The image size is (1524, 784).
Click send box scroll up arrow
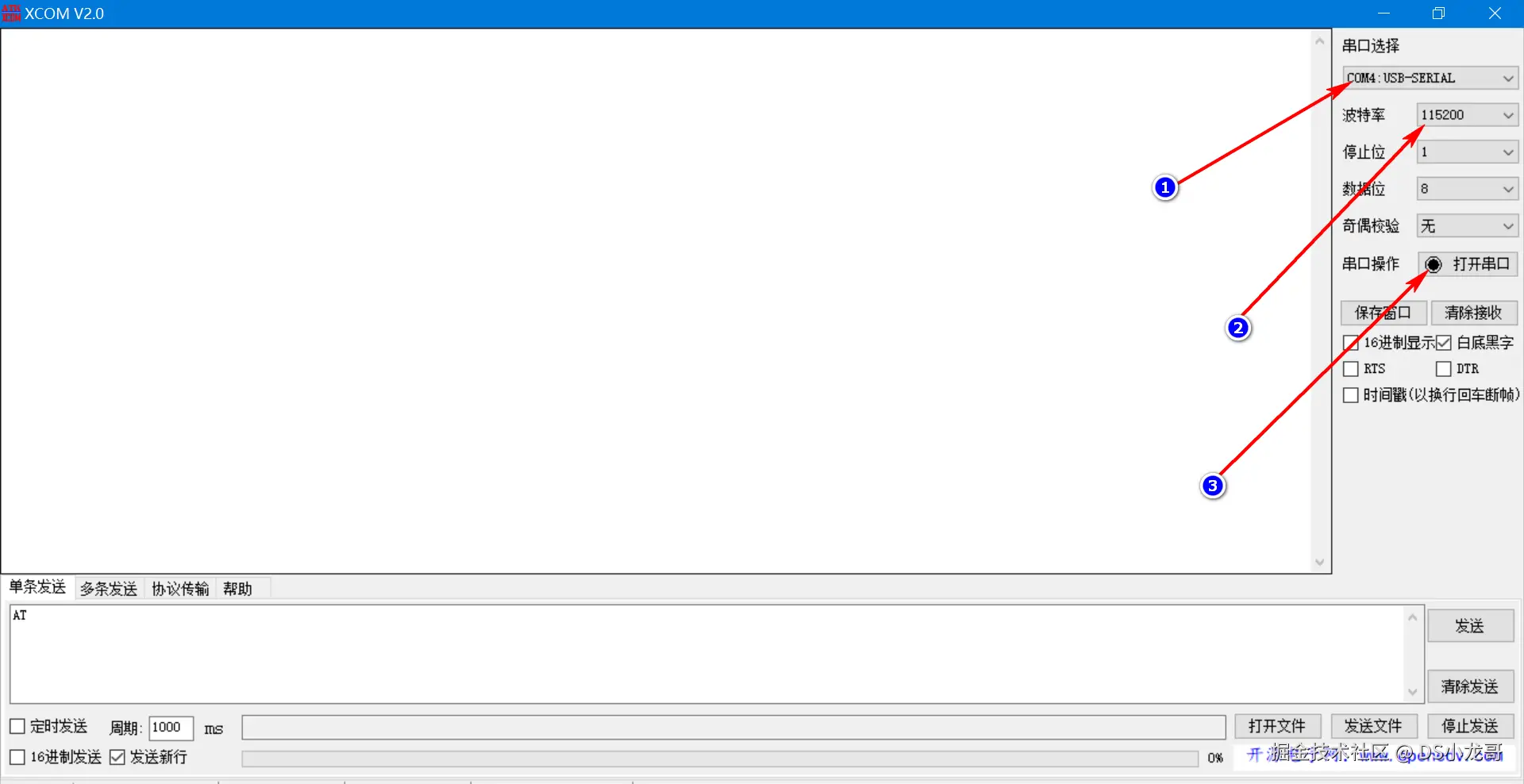coord(1412,617)
